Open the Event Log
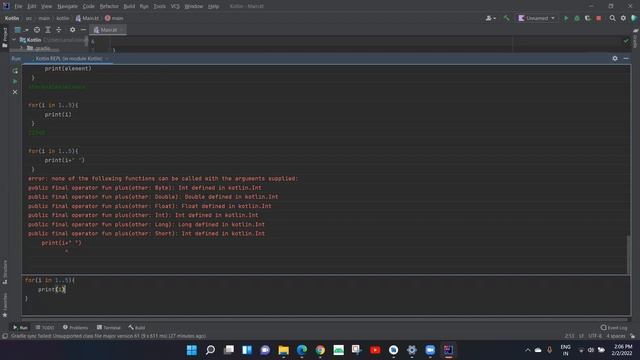The image size is (640, 360). click(x=614, y=327)
